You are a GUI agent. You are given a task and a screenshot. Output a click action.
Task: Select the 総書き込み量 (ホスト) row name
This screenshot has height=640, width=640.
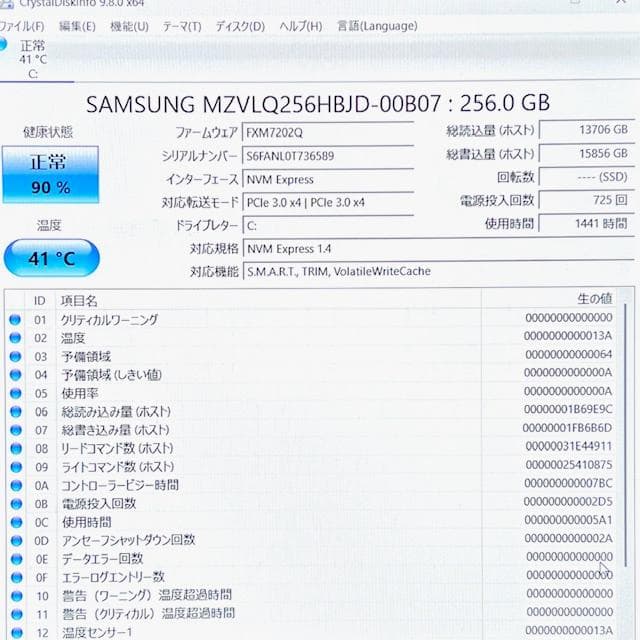pos(116,430)
